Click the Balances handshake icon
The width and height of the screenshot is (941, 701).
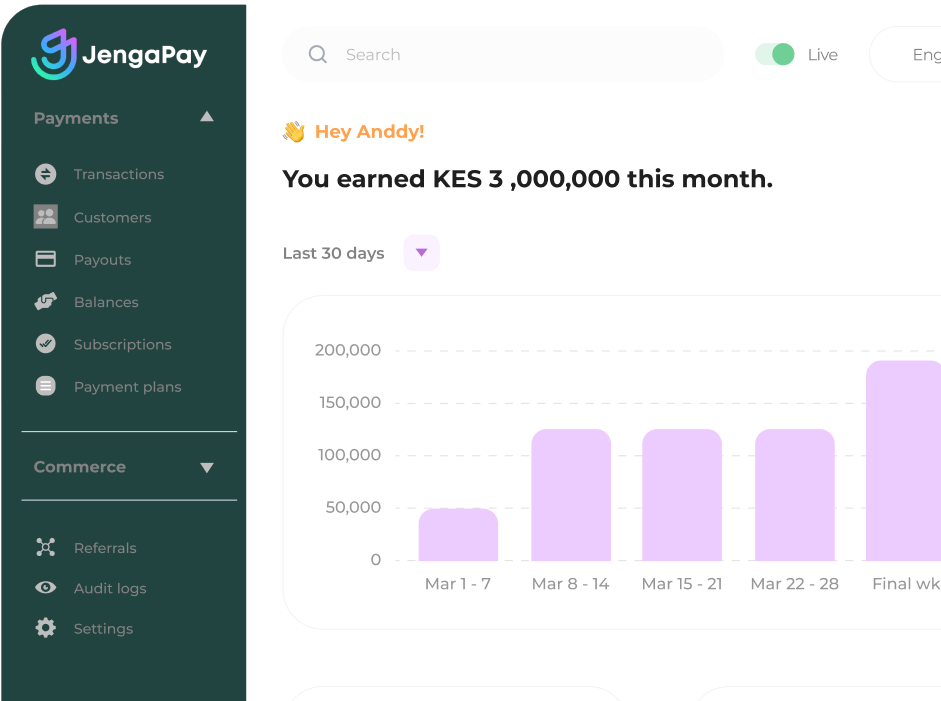pos(46,302)
